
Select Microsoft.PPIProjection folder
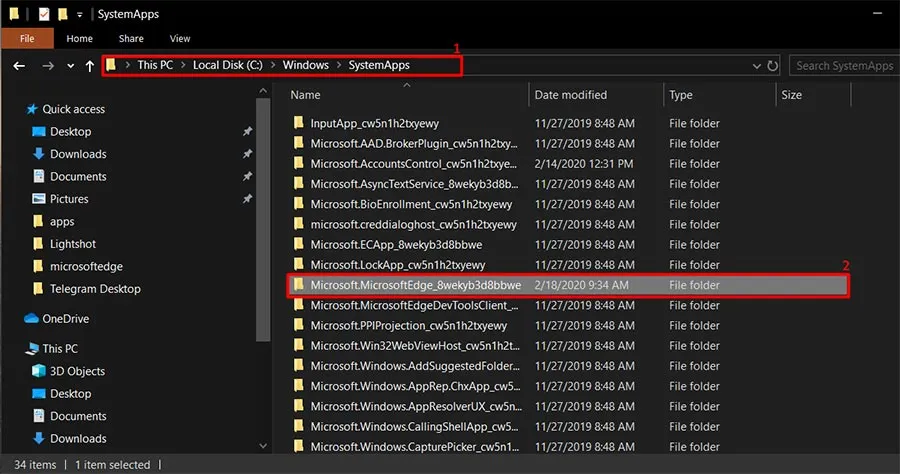coord(409,325)
